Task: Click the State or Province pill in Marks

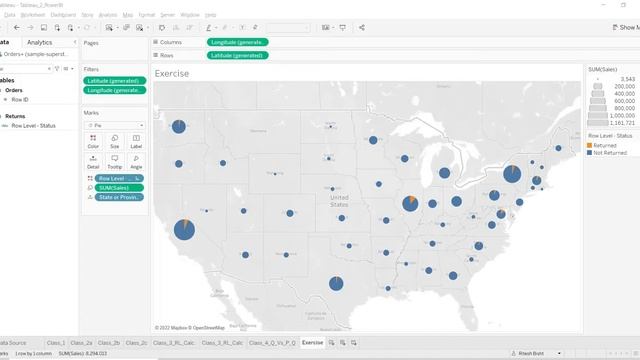Action: tap(119, 197)
